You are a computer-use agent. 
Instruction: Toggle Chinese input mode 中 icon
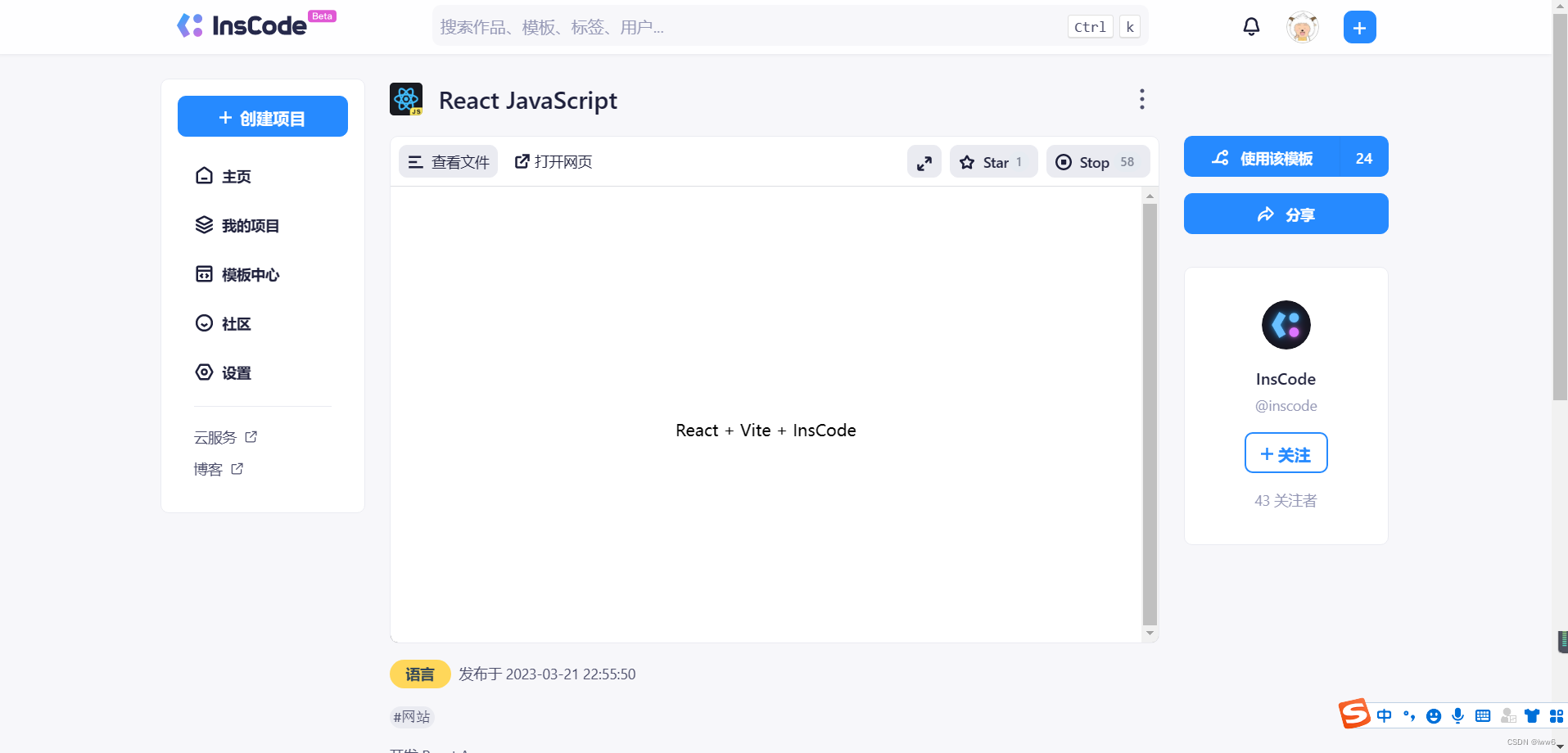coord(1385,716)
